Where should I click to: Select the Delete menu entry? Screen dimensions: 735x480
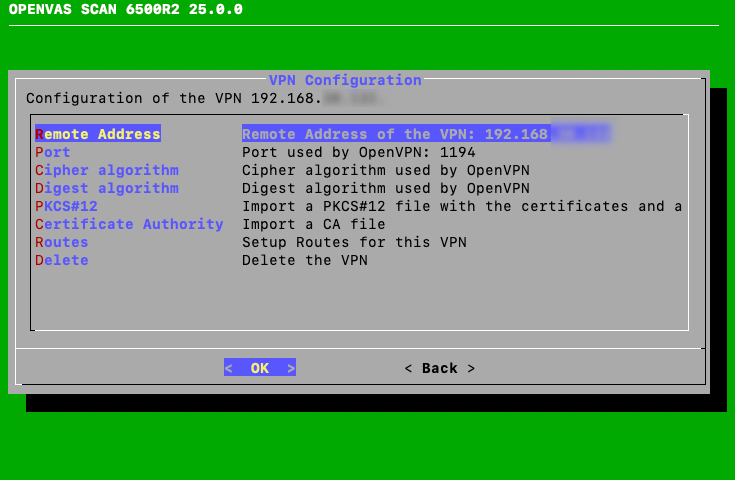pos(62,260)
